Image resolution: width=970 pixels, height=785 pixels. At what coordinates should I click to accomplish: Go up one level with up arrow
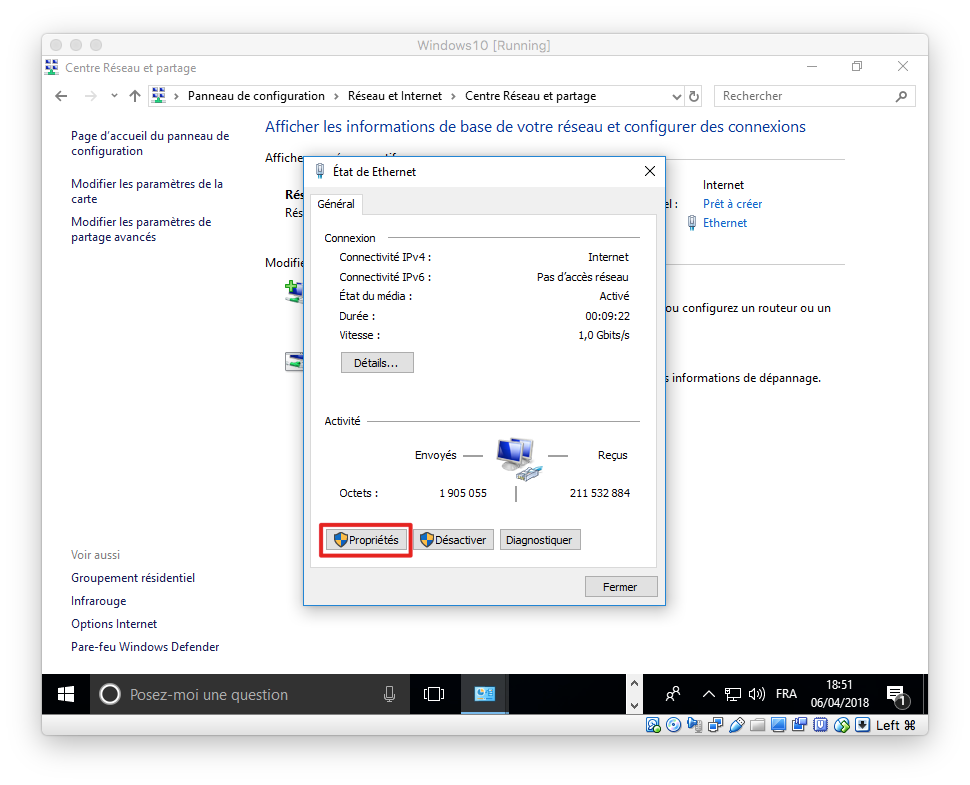pyautogui.click(x=135, y=96)
